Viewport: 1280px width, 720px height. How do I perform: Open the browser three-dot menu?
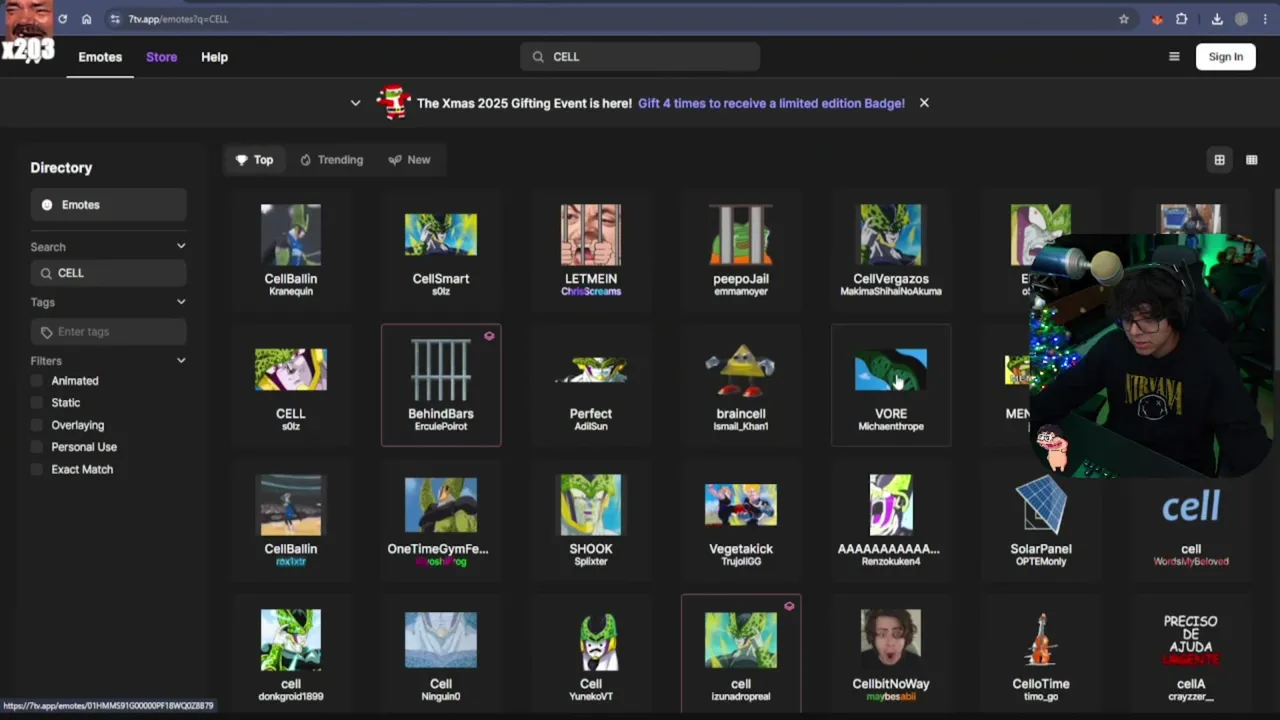click(1265, 19)
